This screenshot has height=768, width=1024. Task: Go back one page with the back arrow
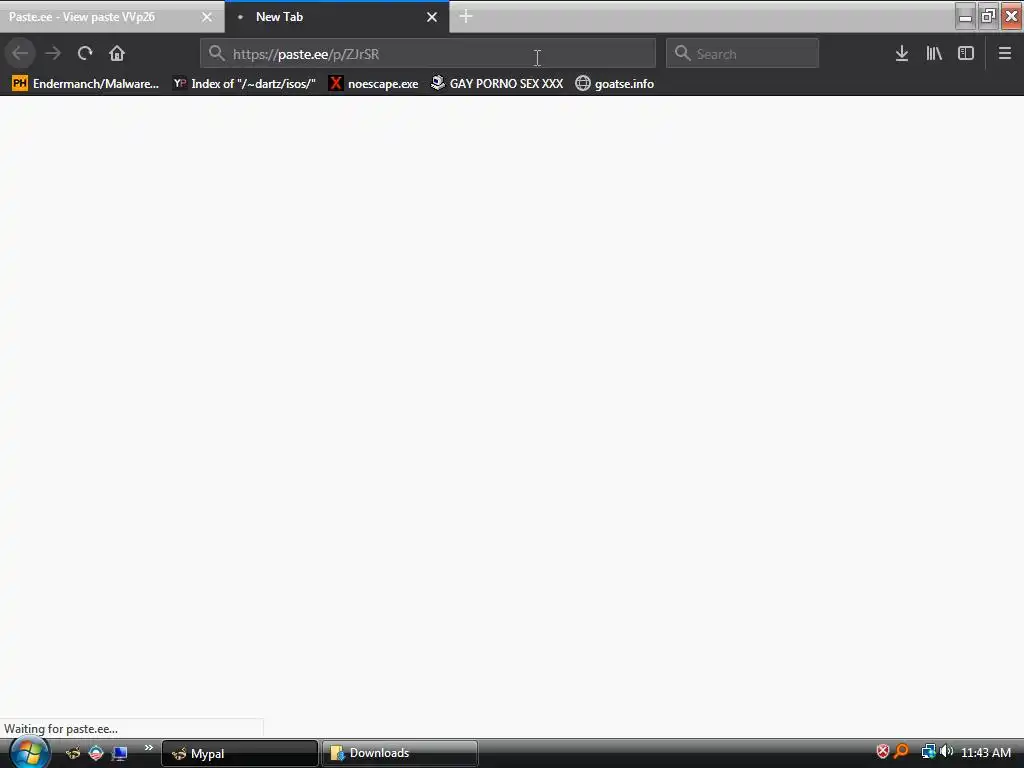pyautogui.click(x=20, y=53)
